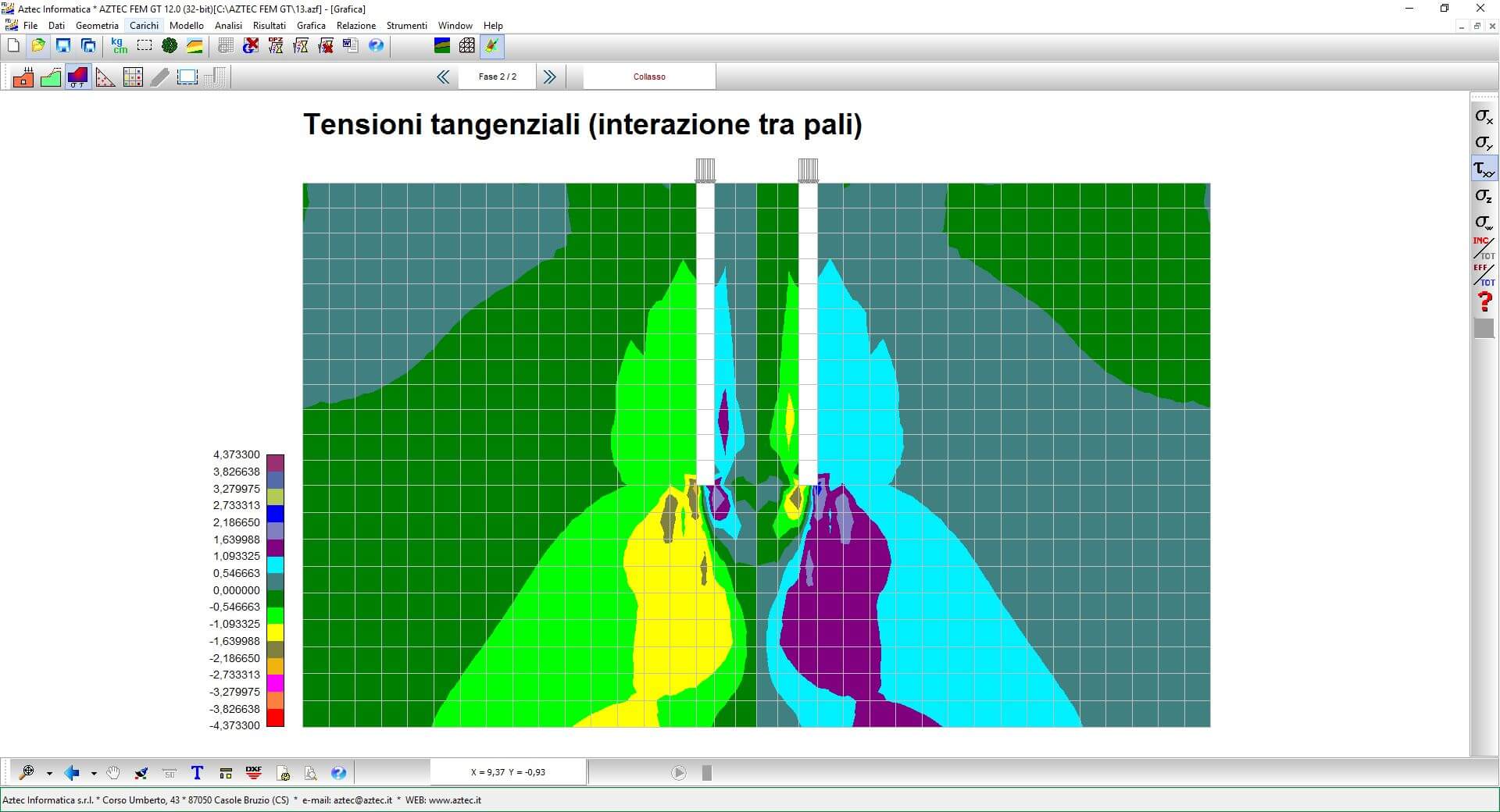1500x812 pixels.
Task: Click the red question mark icon
Action: tap(1484, 301)
